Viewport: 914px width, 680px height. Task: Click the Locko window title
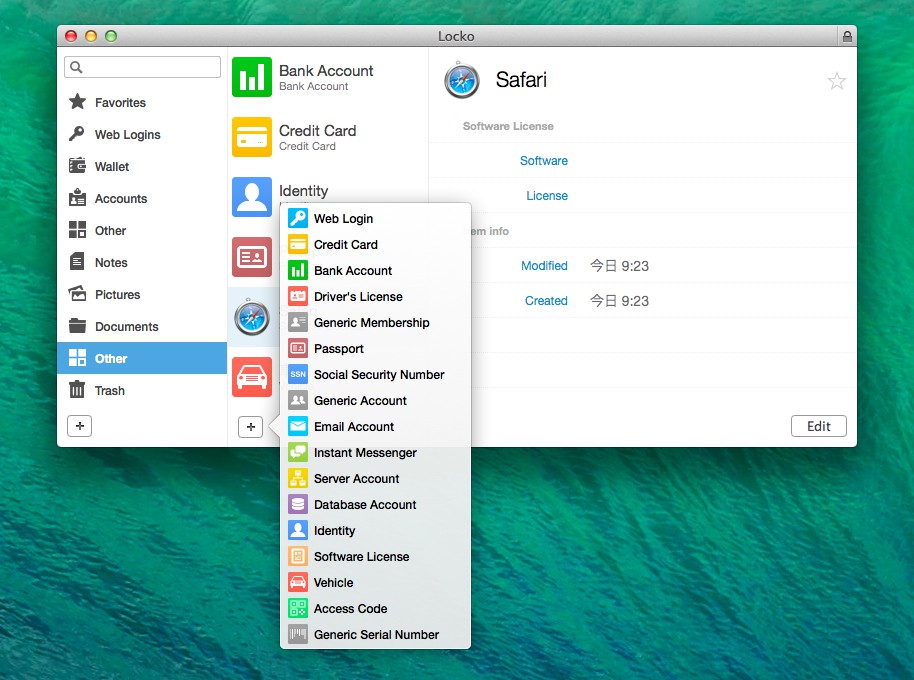456,36
